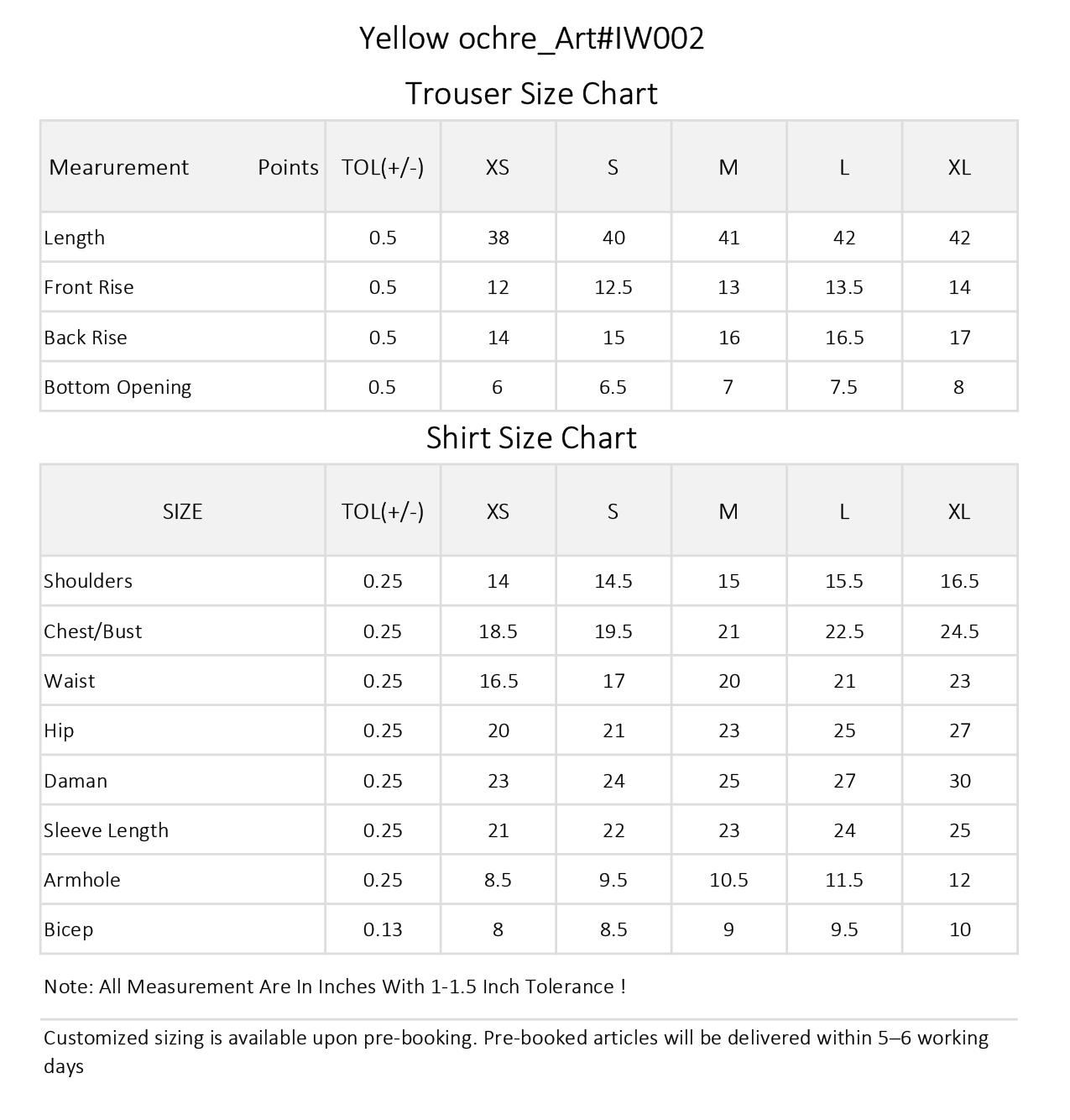1070x1120 pixels.
Task: Select the Length row label
Action: (x=75, y=238)
